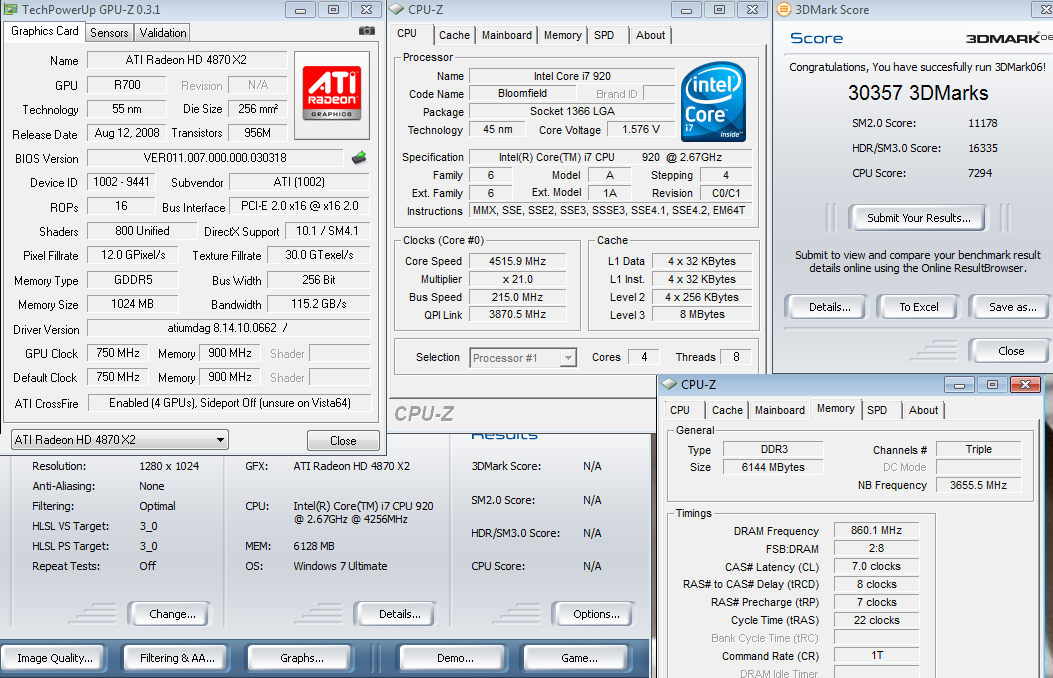This screenshot has height=678, width=1053.
Task: Click the 3DMark Score window orange icon
Action: [783, 9]
